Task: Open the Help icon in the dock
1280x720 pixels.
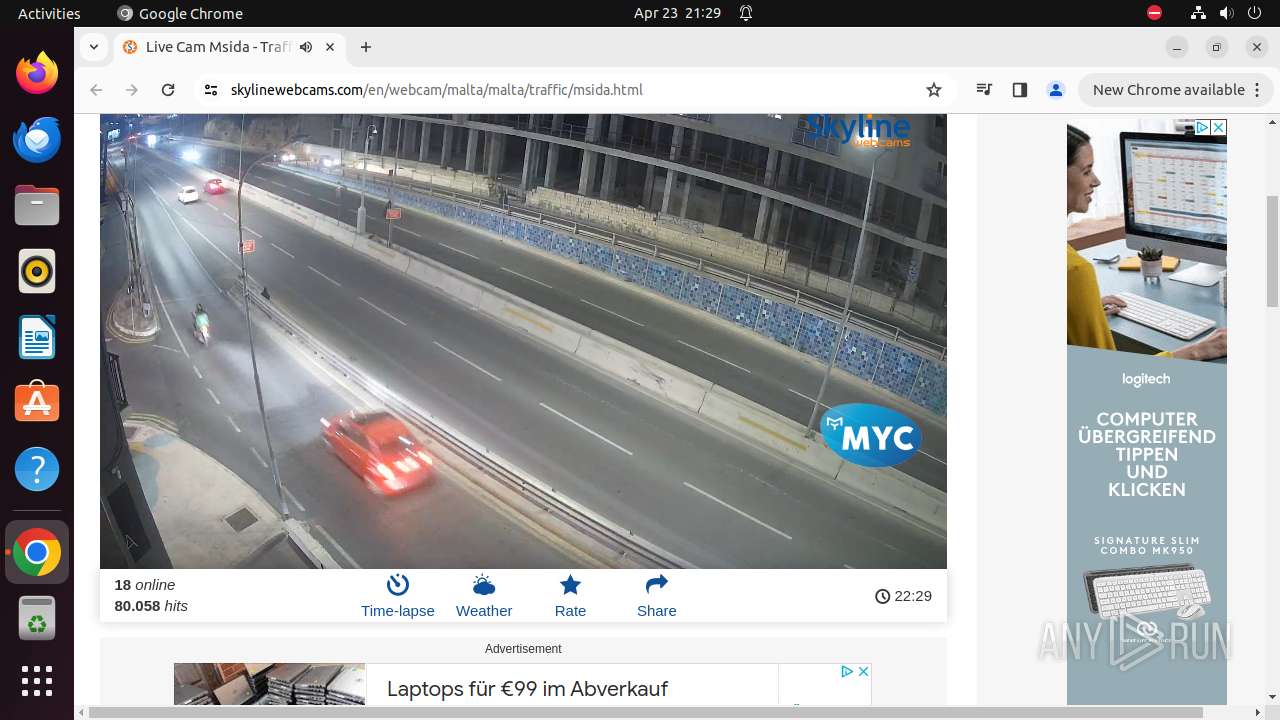Action: point(37,469)
